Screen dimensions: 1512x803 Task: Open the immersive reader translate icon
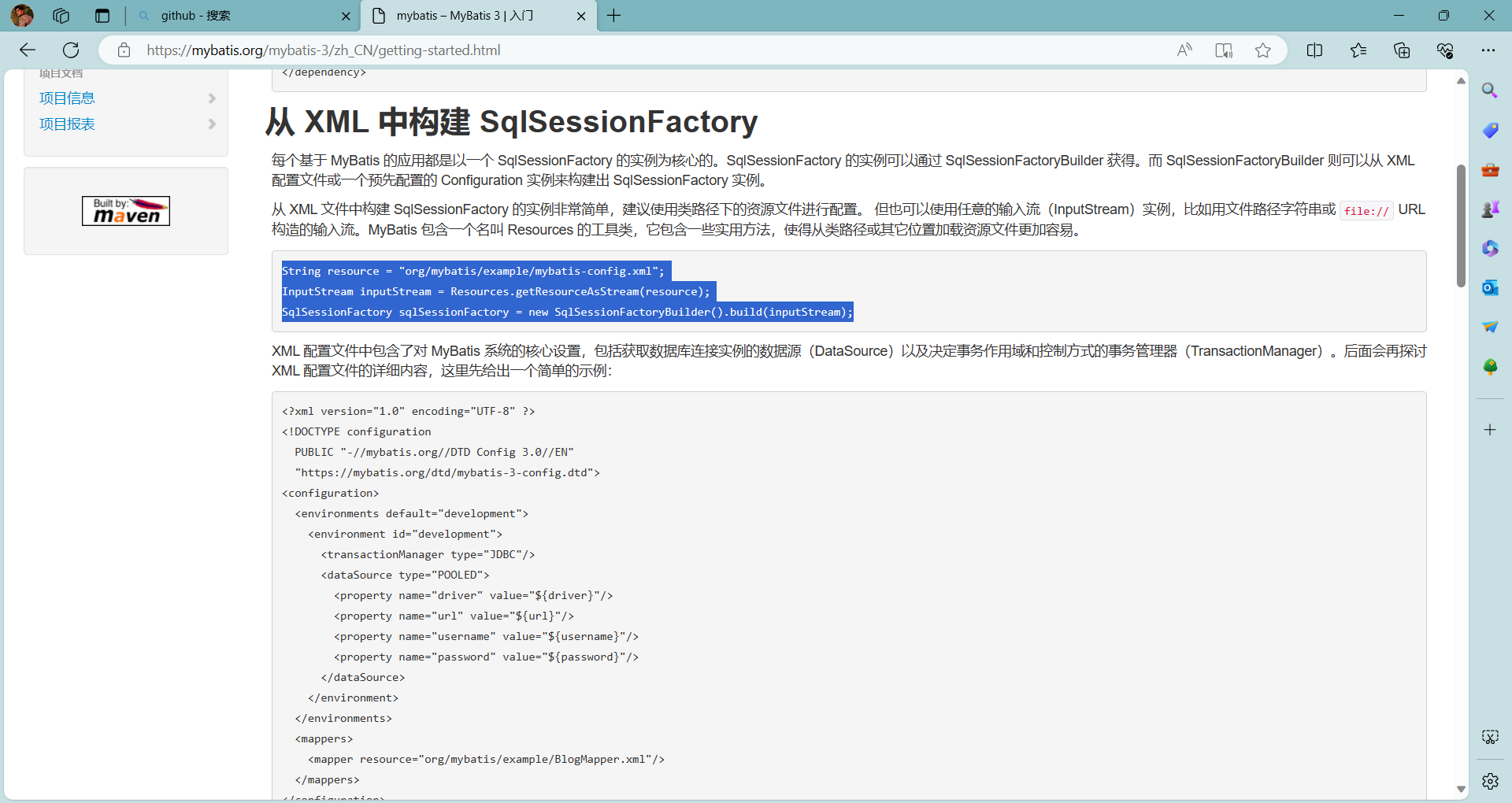(1224, 50)
